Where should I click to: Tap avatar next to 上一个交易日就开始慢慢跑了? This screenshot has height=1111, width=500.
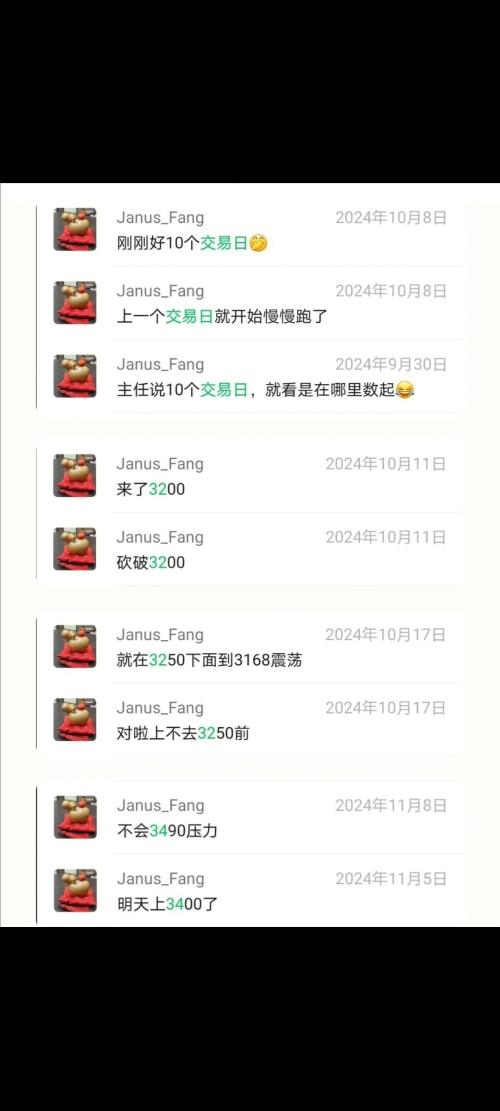coord(75,303)
